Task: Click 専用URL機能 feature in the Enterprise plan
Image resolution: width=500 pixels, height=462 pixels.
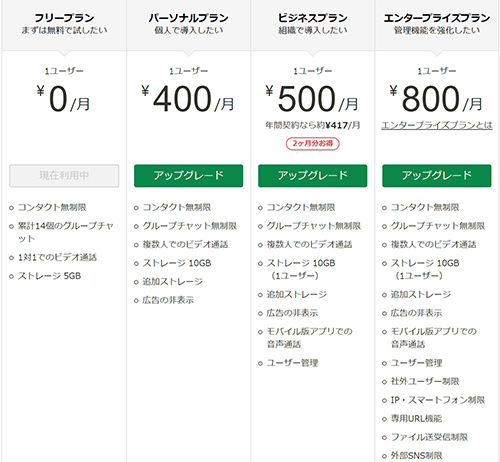Action: click(x=416, y=418)
